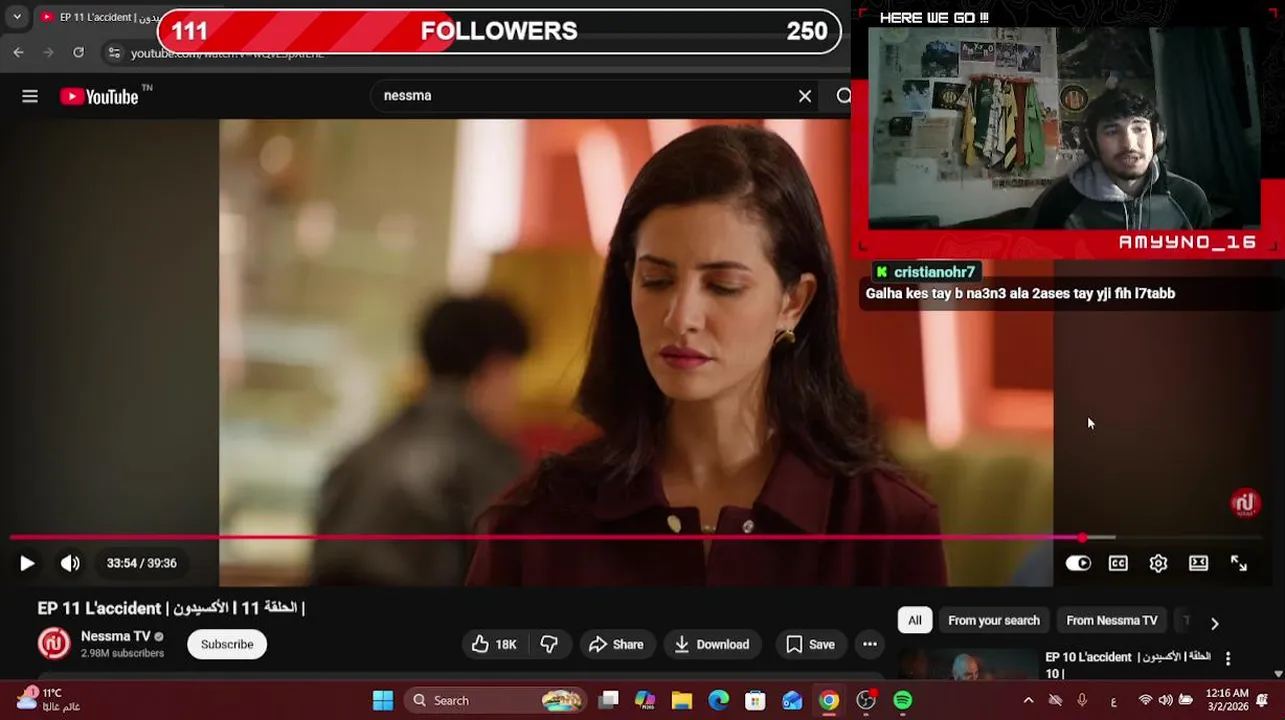Click the progress bar scrubber handle
This screenshot has width=1285, height=720.
pyautogui.click(x=1083, y=538)
